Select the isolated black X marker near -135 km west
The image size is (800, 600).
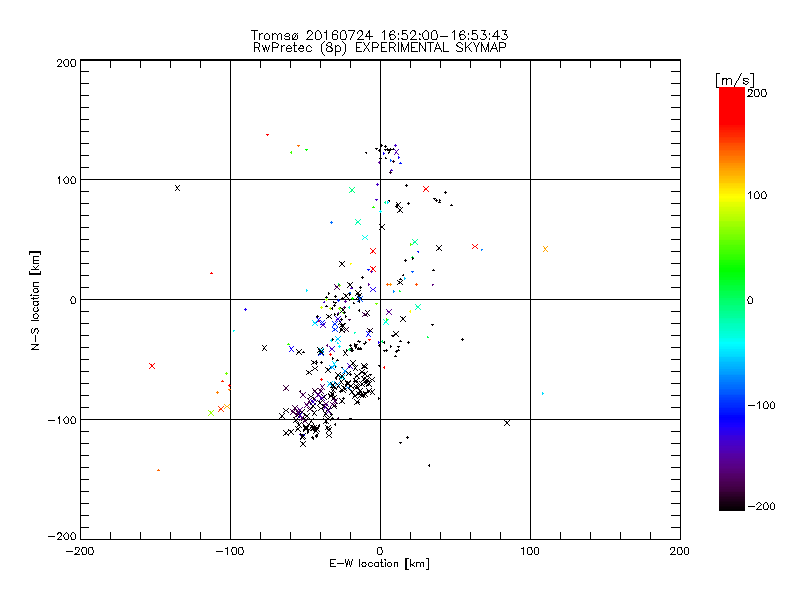(x=177, y=188)
